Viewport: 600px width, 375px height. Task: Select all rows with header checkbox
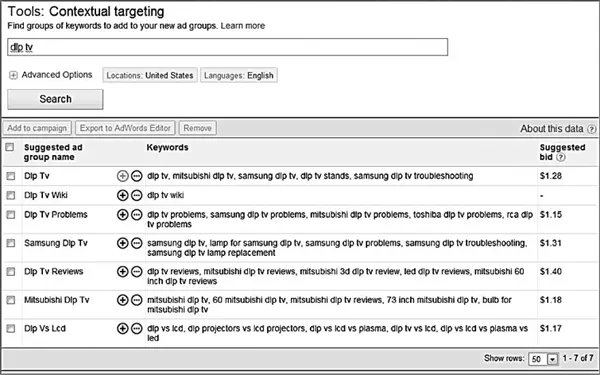(x=10, y=147)
